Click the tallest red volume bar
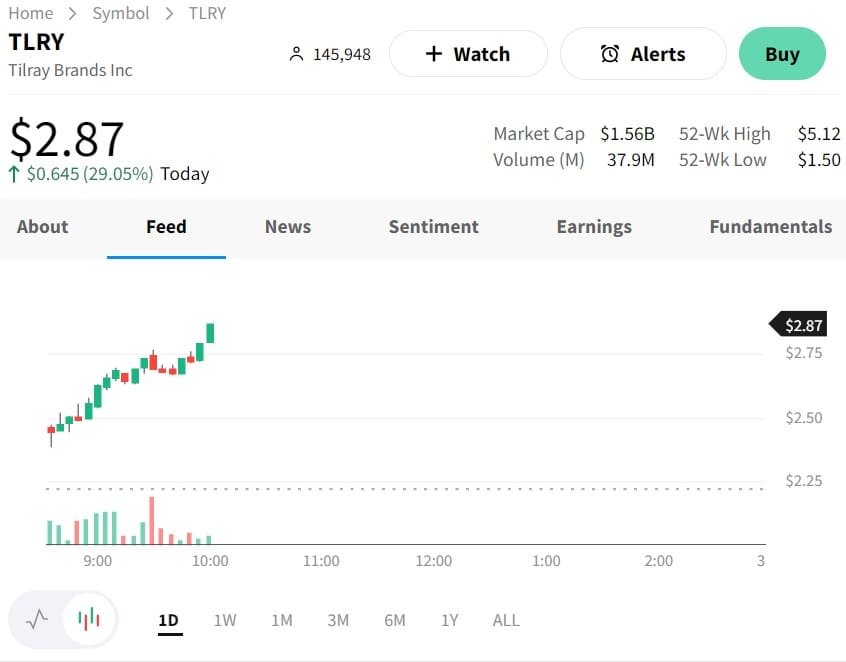 pos(151,521)
